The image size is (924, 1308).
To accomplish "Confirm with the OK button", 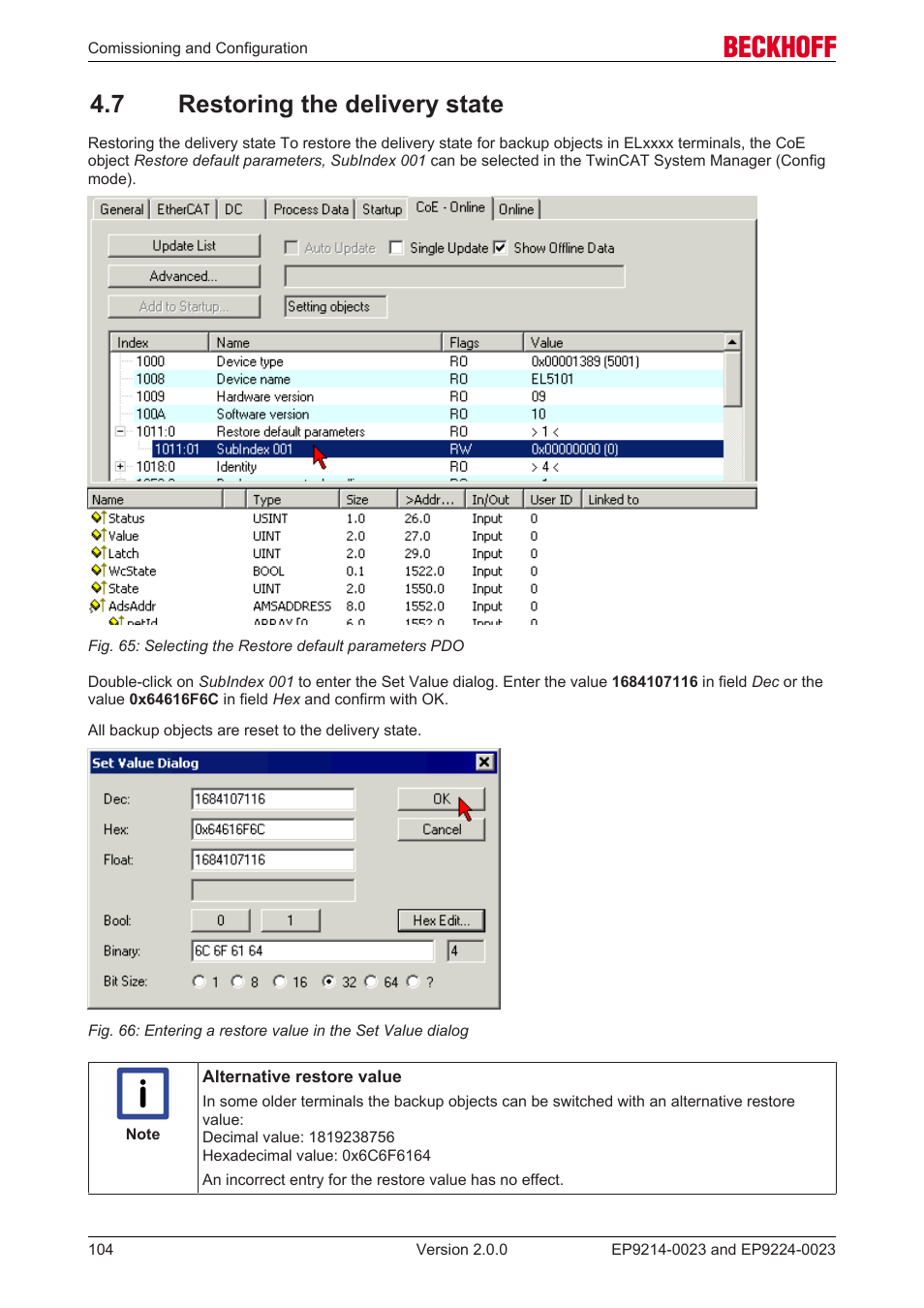I will [x=442, y=799].
